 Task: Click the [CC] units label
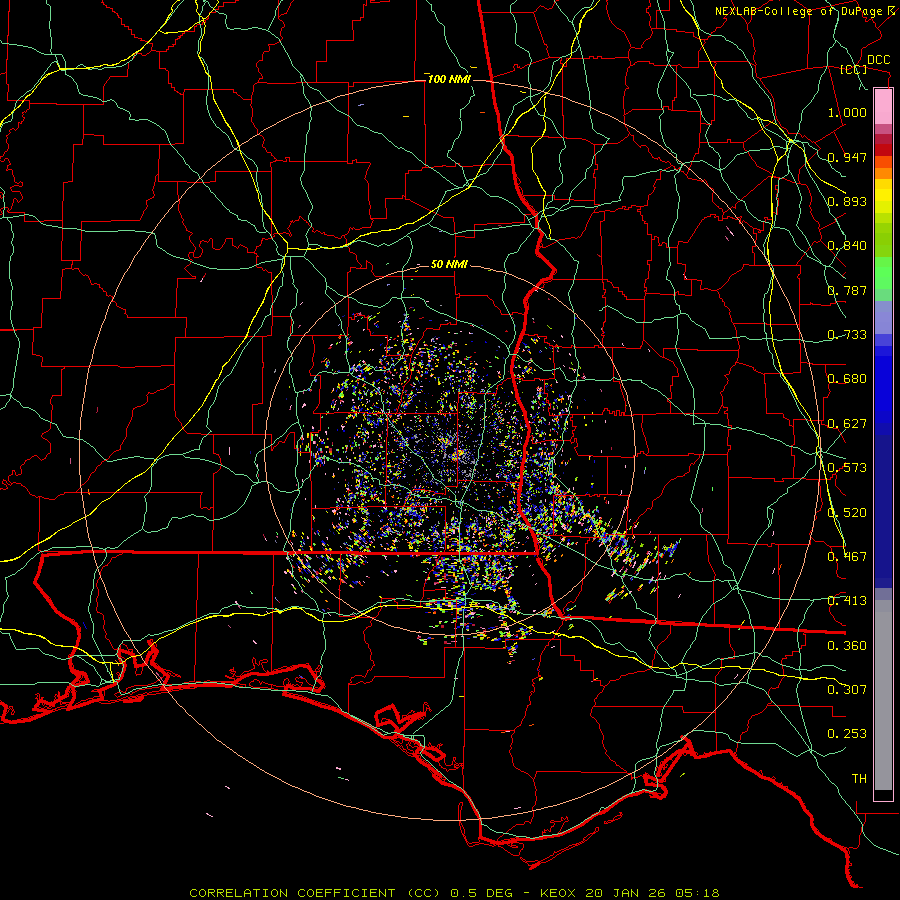(854, 69)
